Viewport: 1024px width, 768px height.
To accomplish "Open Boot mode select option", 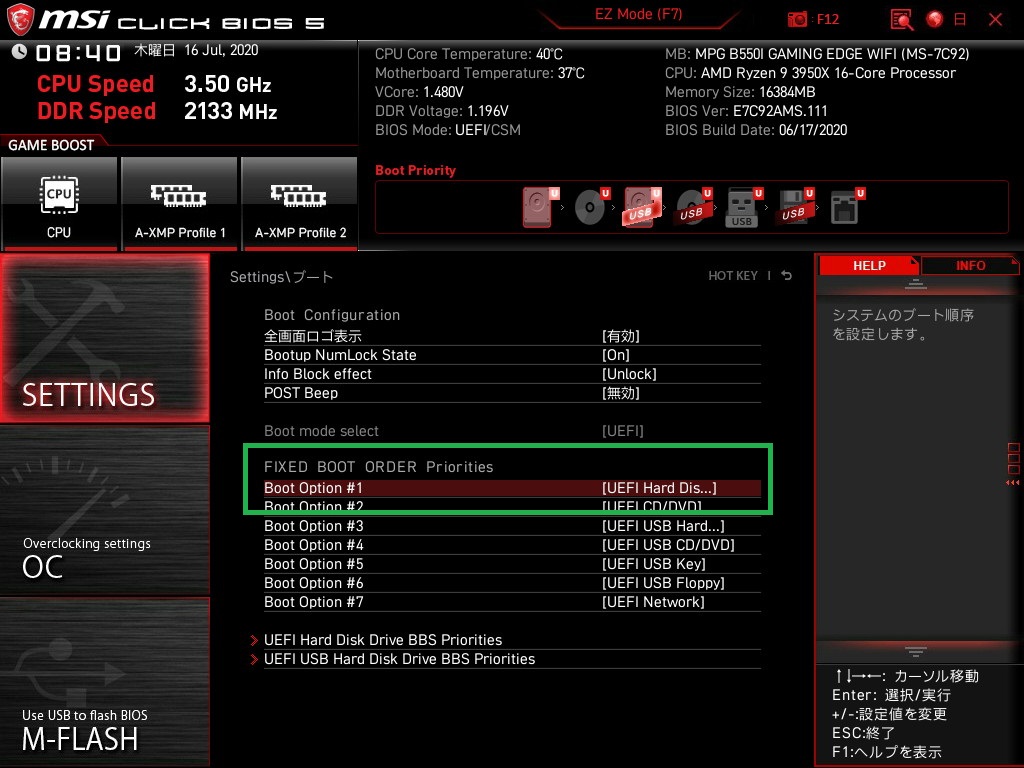I will [512, 431].
